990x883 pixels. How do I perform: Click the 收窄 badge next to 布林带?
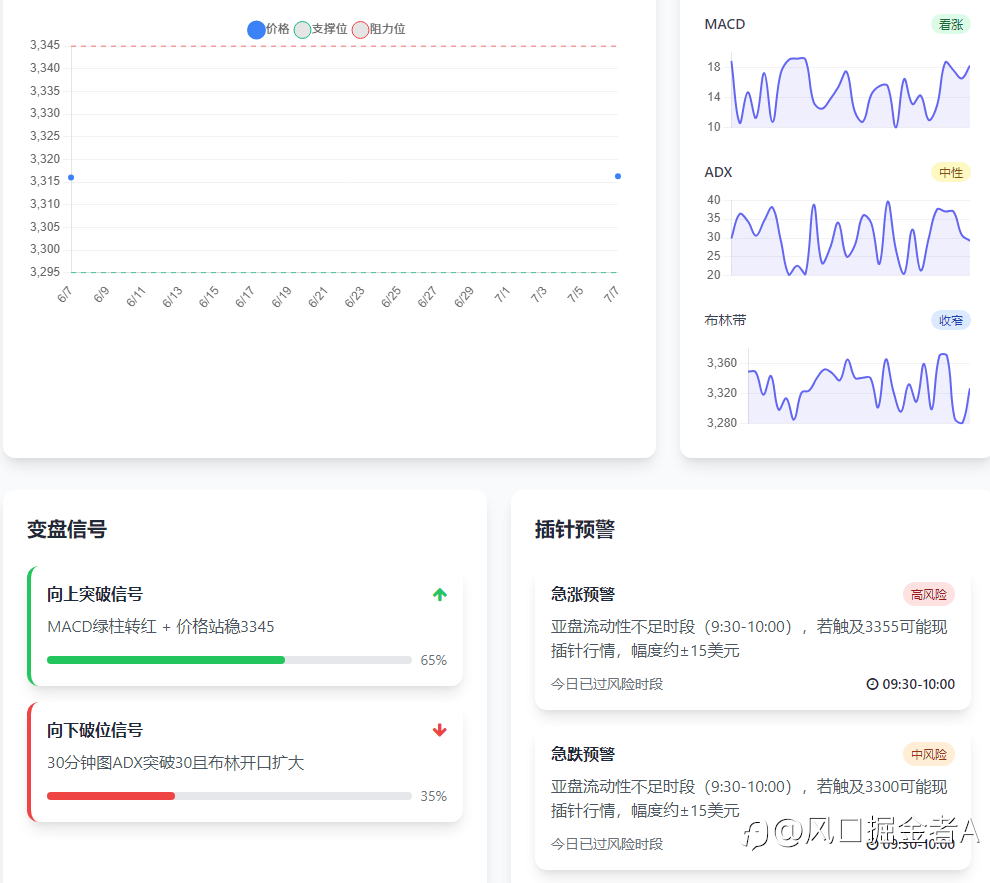[x=951, y=321]
